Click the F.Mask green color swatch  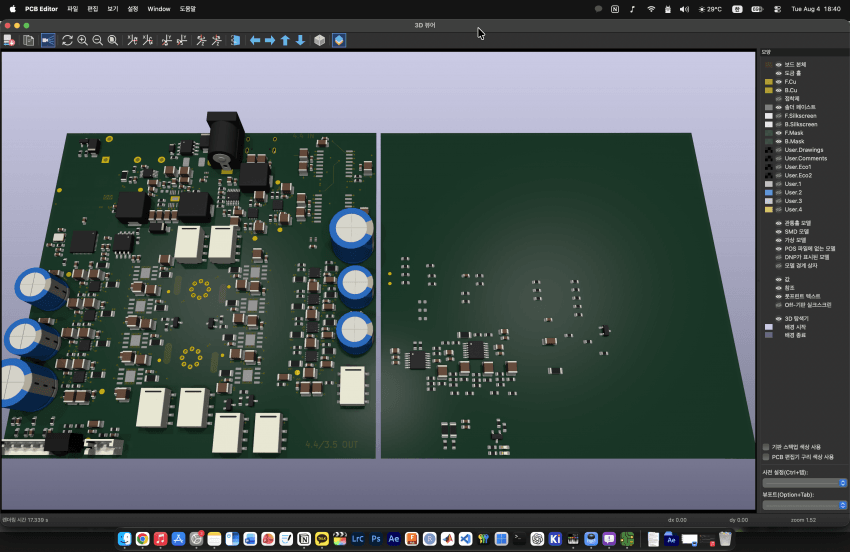[769, 133]
